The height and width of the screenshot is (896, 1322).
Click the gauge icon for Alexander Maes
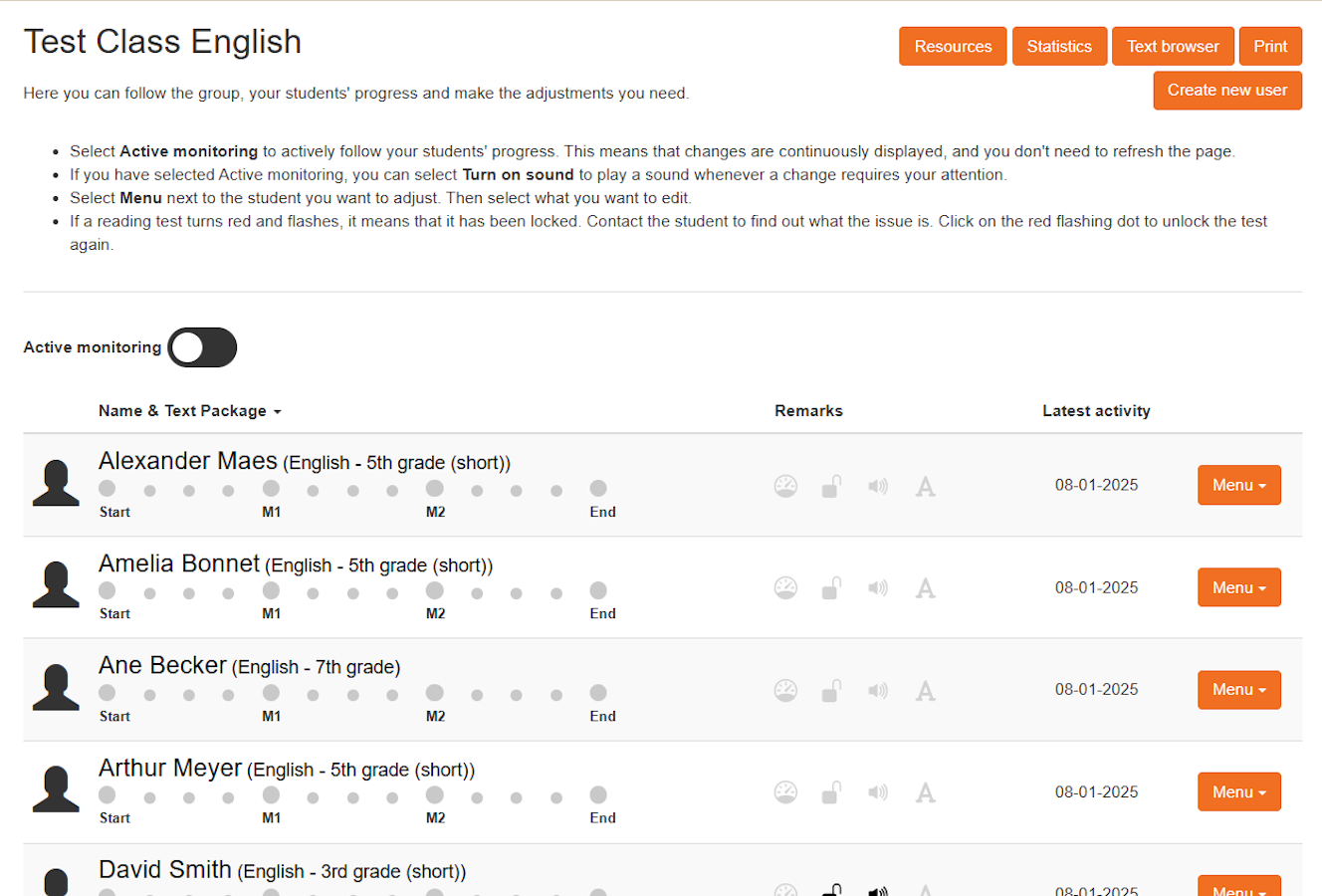785,487
